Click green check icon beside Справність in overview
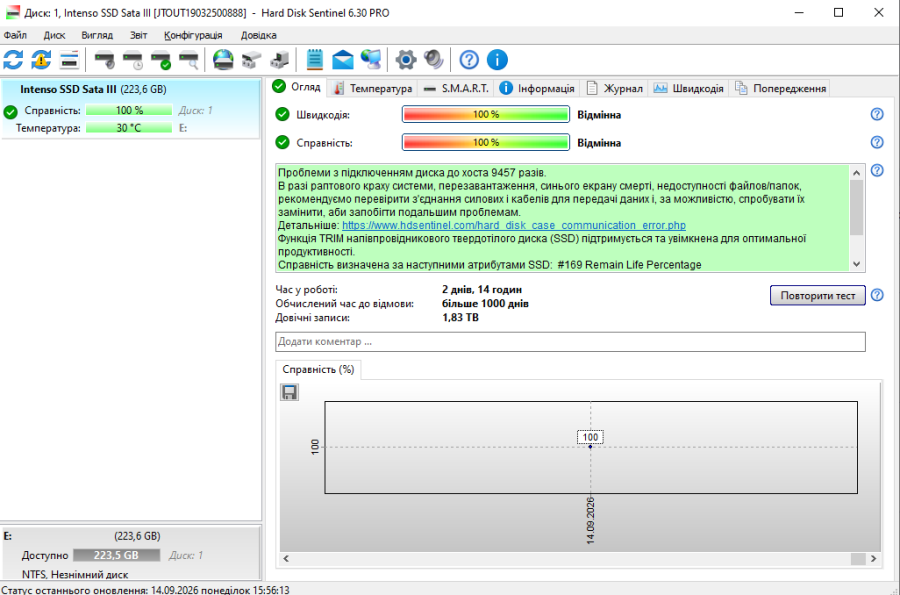The width and height of the screenshot is (900, 595). coord(282,142)
